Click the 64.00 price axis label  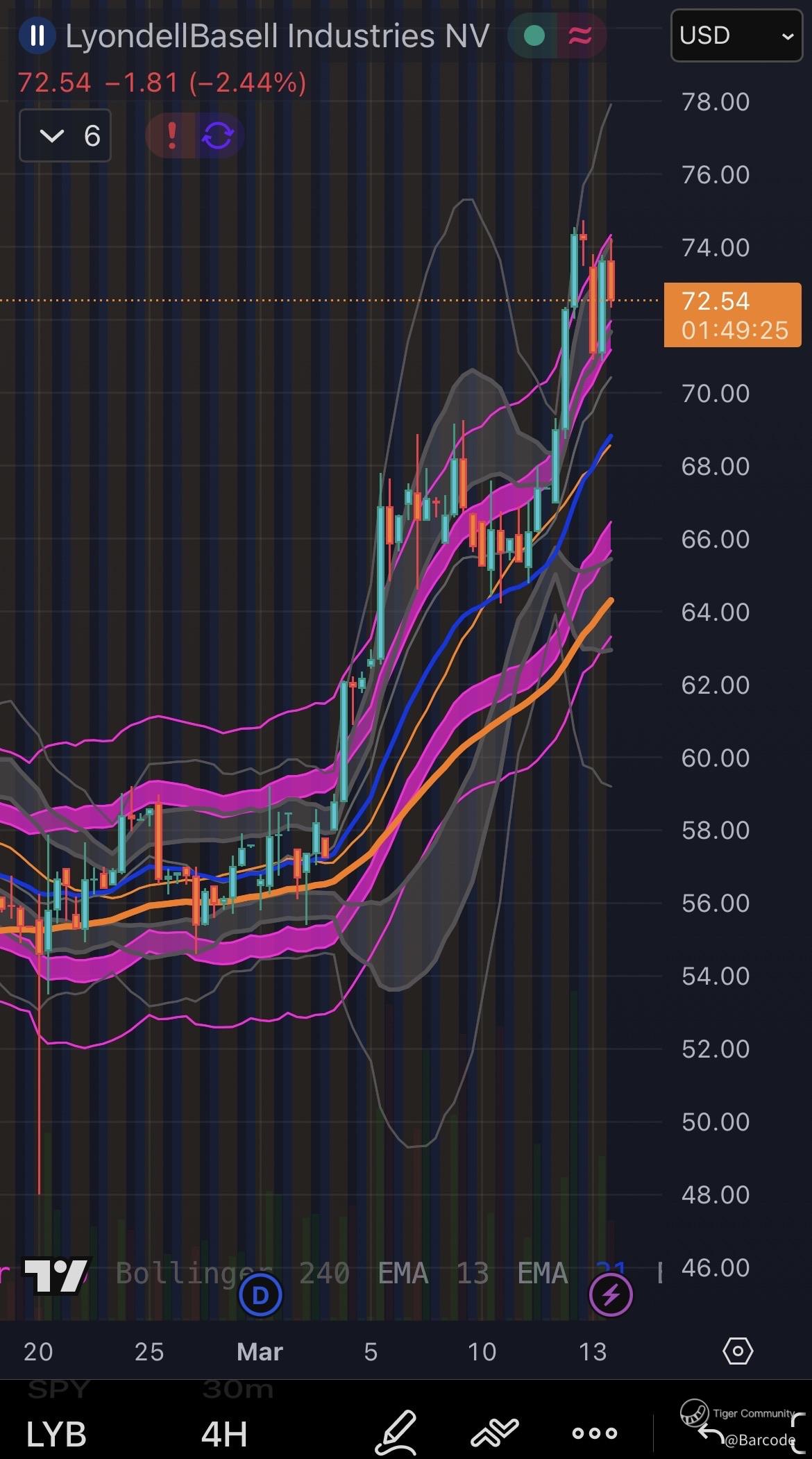716,612
